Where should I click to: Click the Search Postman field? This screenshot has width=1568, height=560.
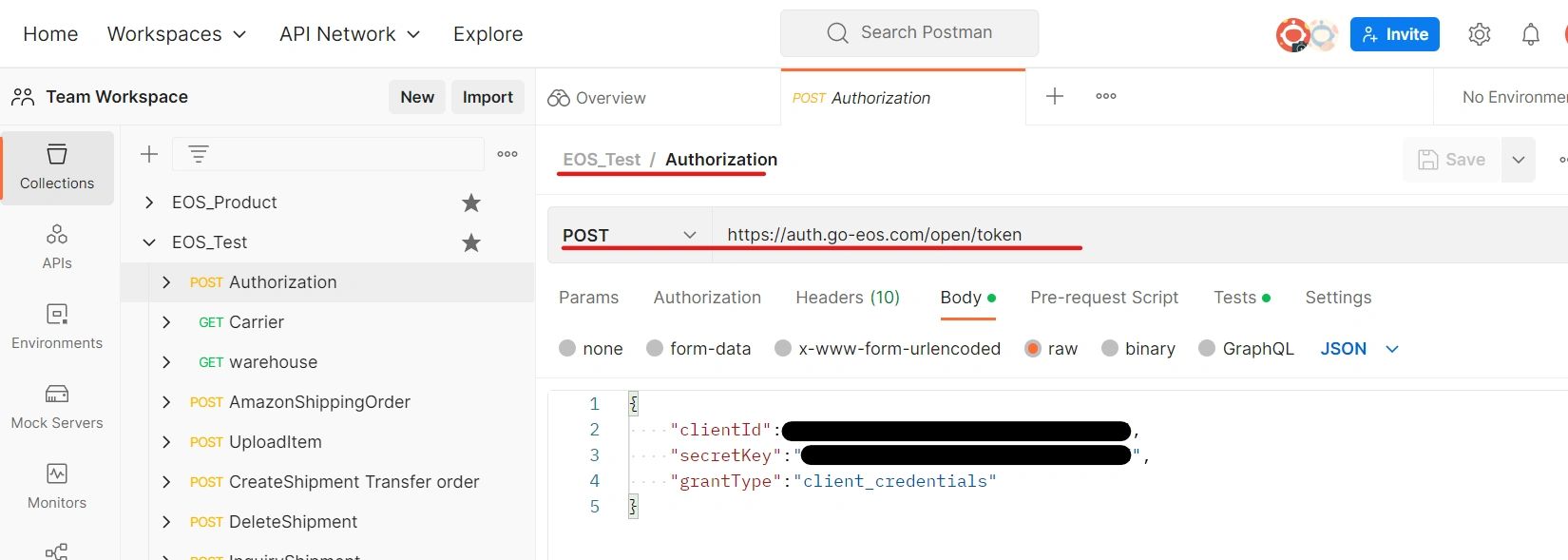pyautogui.click(x=909, y=33)
